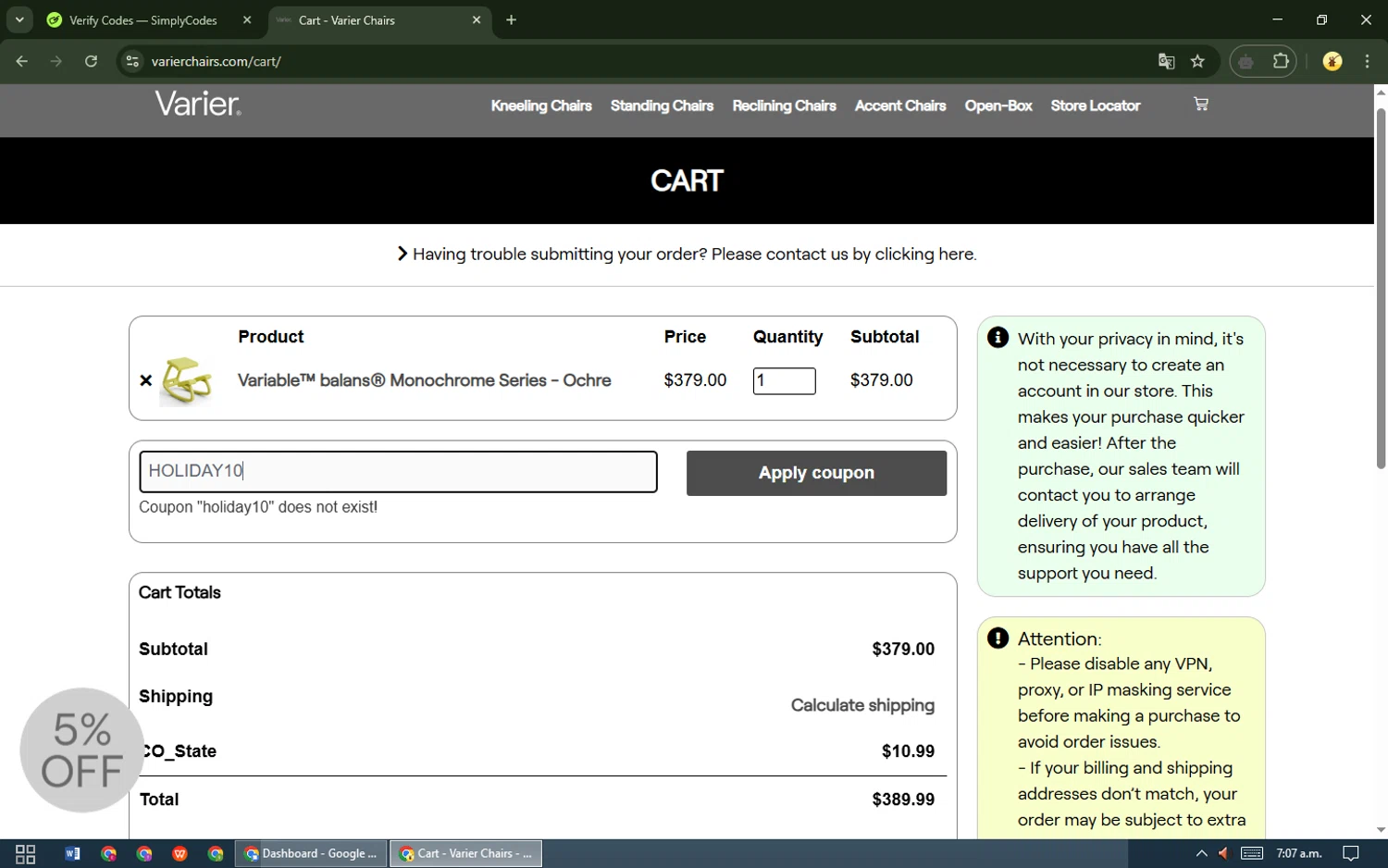Image resolution: width=1388 pixels, height=868 pixels.
Task: Open Chrome profile avatar
Action: [1332, 61]
